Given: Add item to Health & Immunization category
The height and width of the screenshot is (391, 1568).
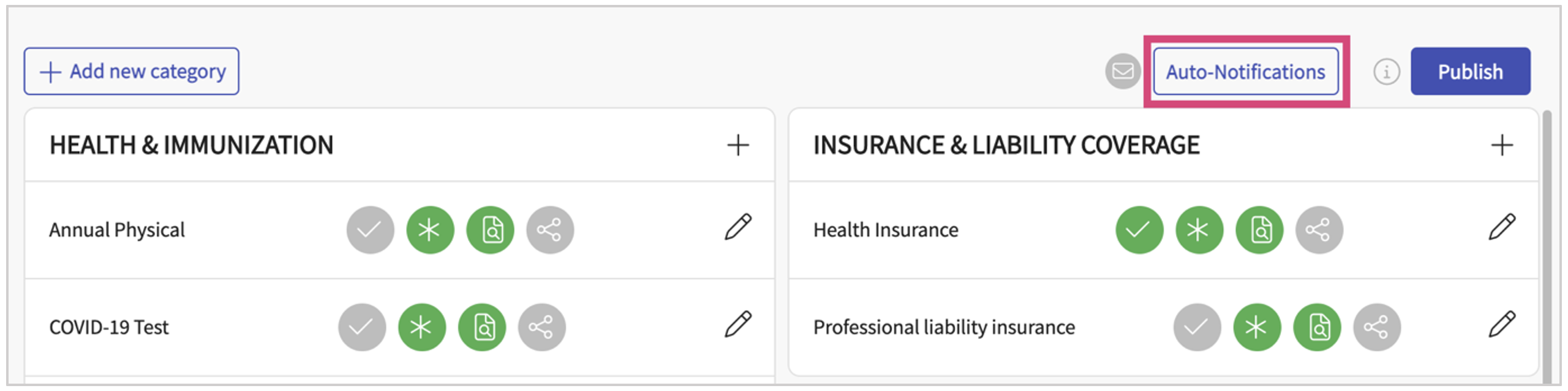Looking at the screenshot, I should coord(738,145).
